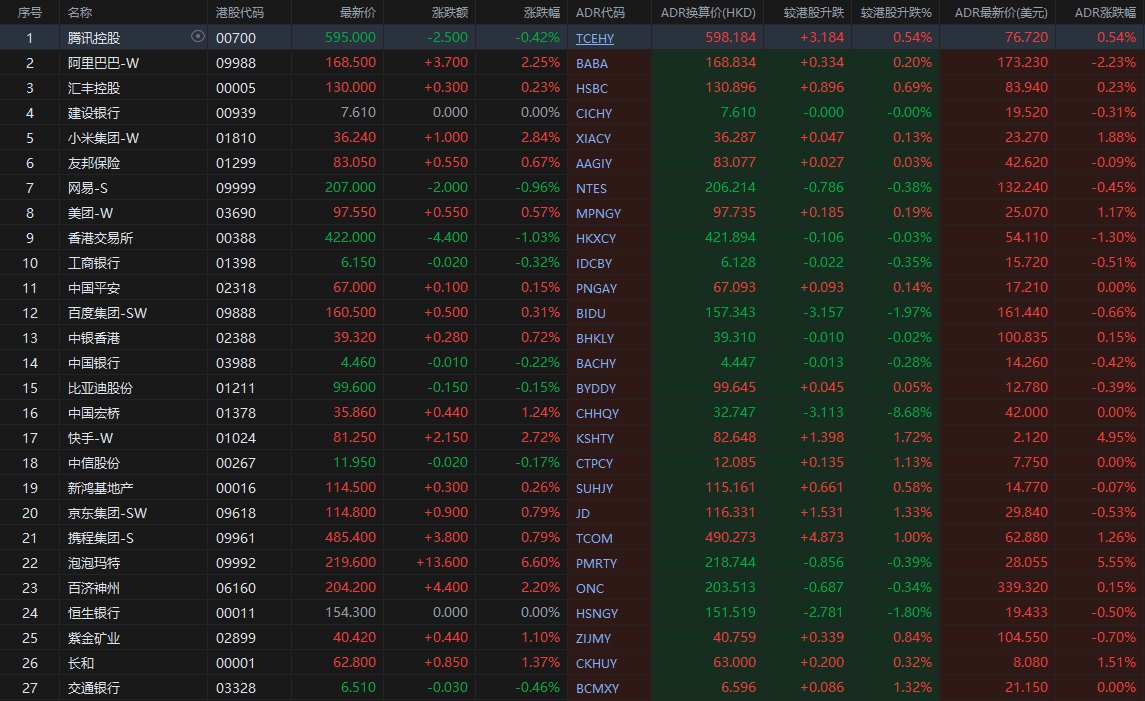Viewport: 1145px width, 701px height.
Task: Click the TCOM ADR code
Action: [x=594, y=538]
